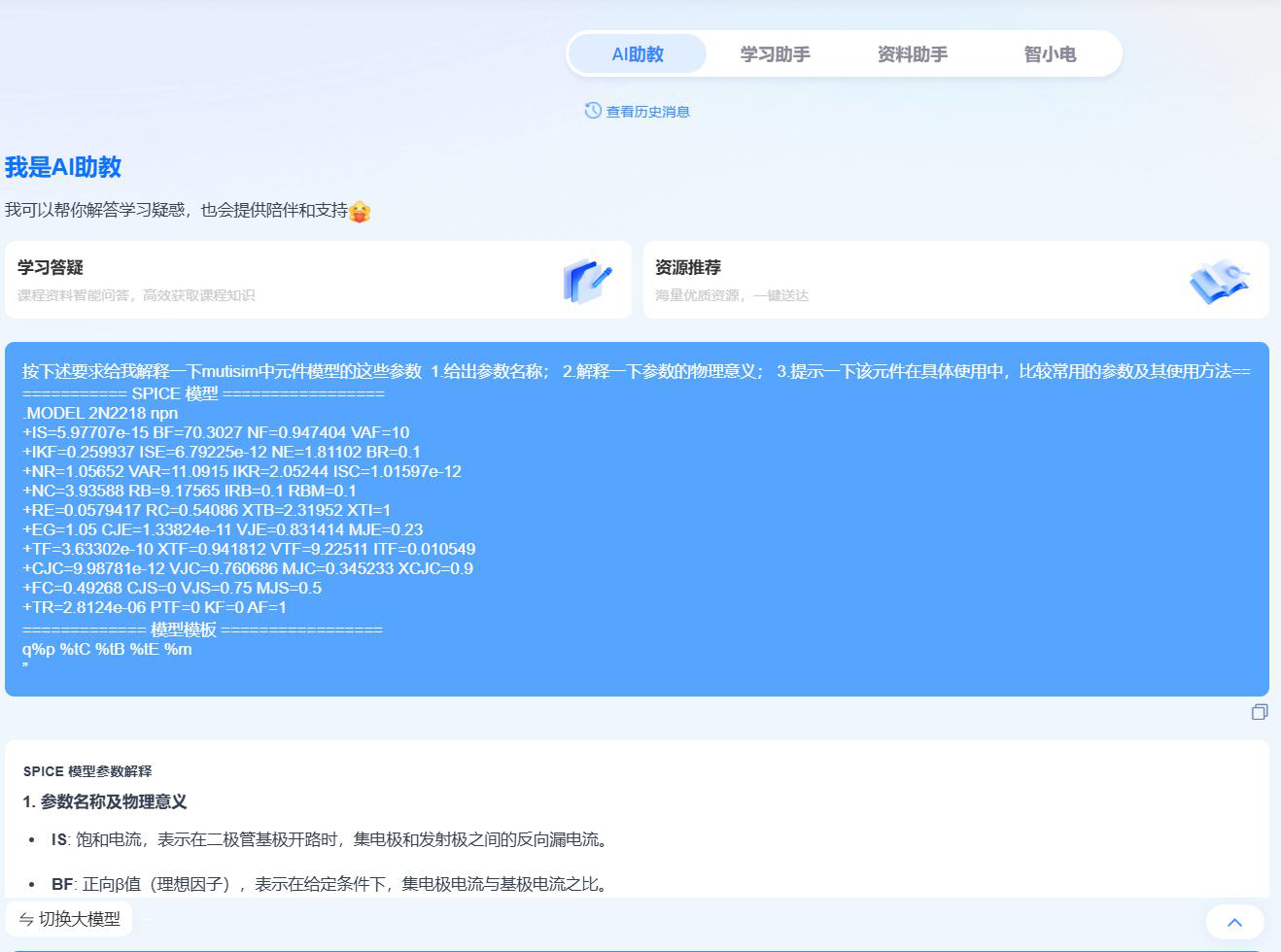Click the 课程资料智能问答 subtitle text
This screenshot has height=952, width=1281.
[x=136, y=295]
